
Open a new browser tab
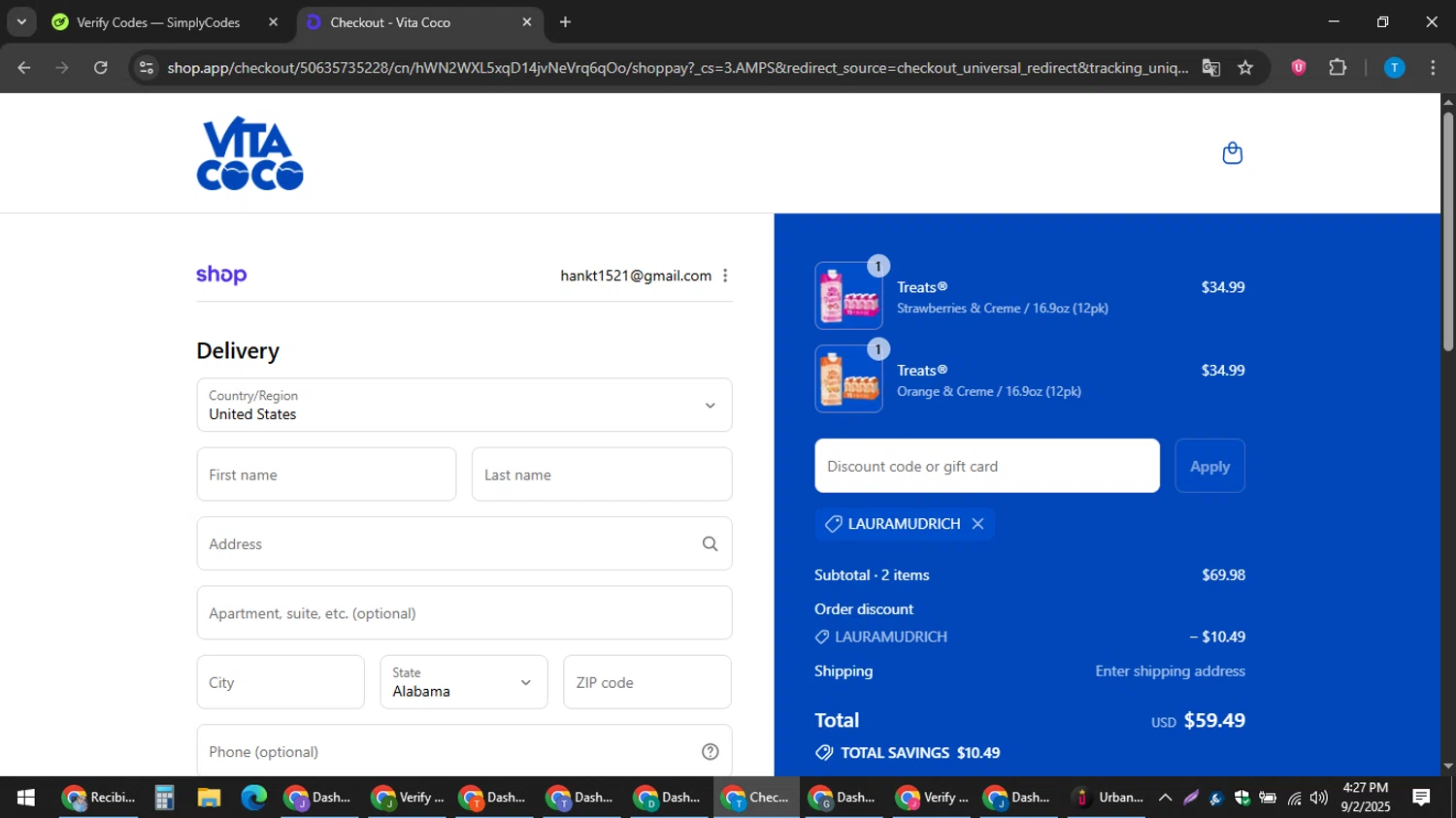click(565, 22)
